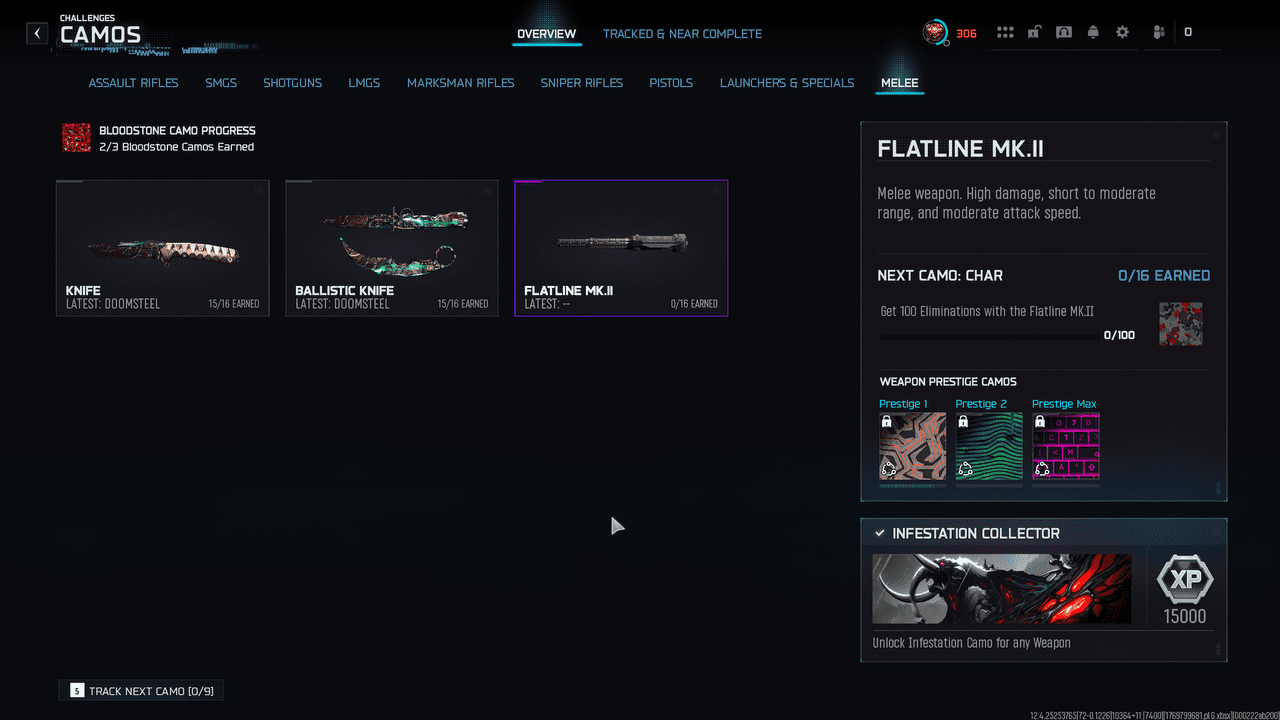Switch to Tracked & Near Complete tab
Image resolution: width=1280 pixels, height=720 pixels.
point(682,34)
